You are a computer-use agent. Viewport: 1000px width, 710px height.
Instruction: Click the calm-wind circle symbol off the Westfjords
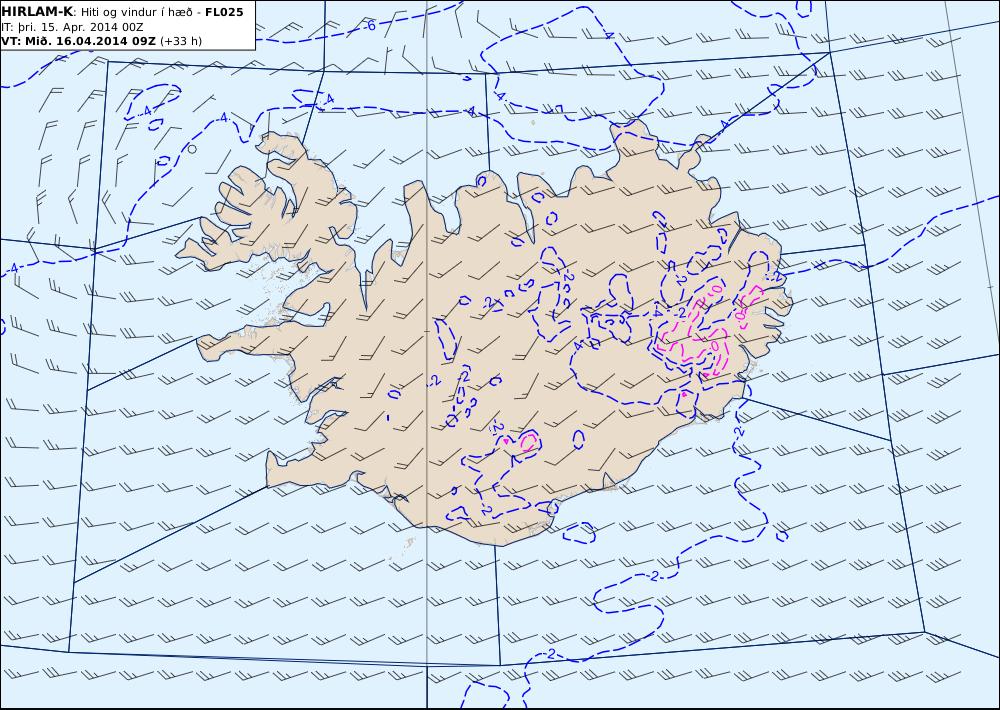192,149
